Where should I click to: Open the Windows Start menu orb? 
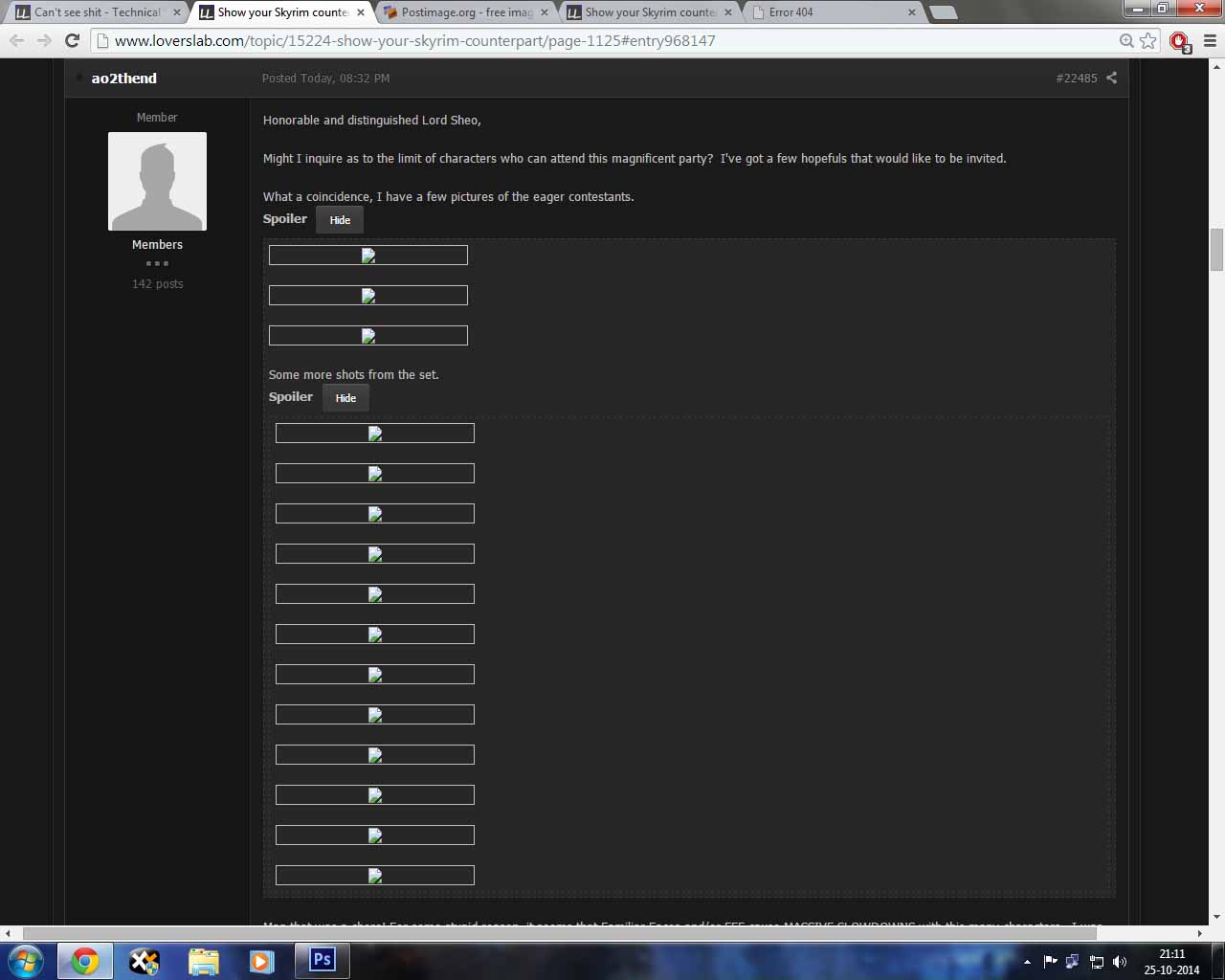point(26,960)
